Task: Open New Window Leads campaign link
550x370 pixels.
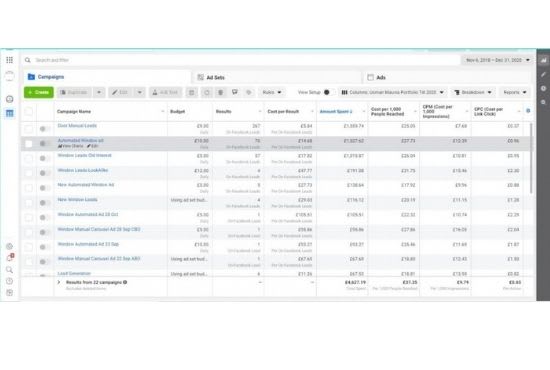Action: [78, 200]
